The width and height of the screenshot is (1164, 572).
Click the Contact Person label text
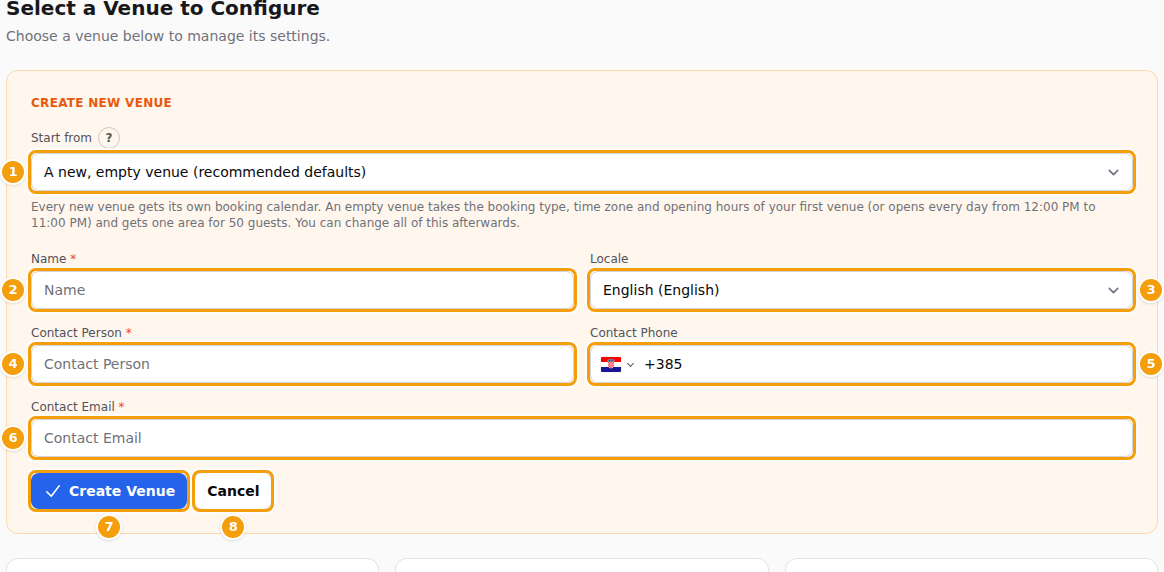[76, 332]
